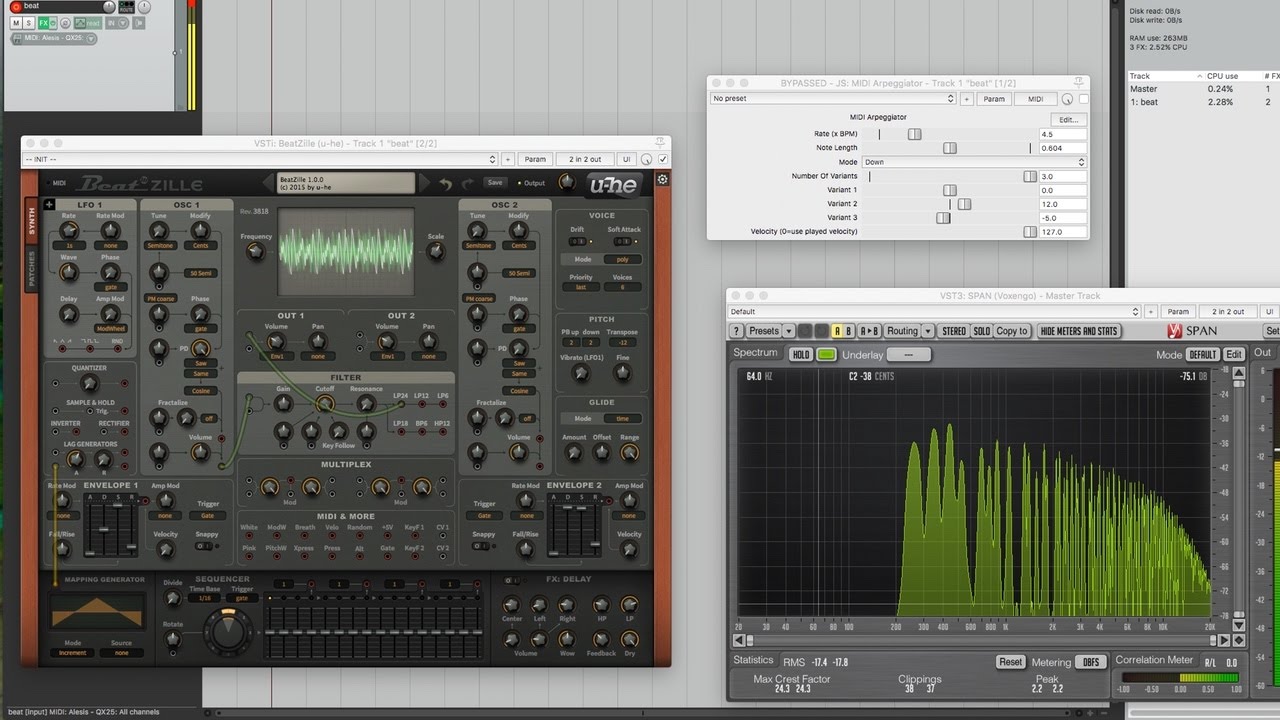The height and width of the screenshot is (720, 1280).
Task: Click the mapping generator waveform display
Action: (97, 613)
